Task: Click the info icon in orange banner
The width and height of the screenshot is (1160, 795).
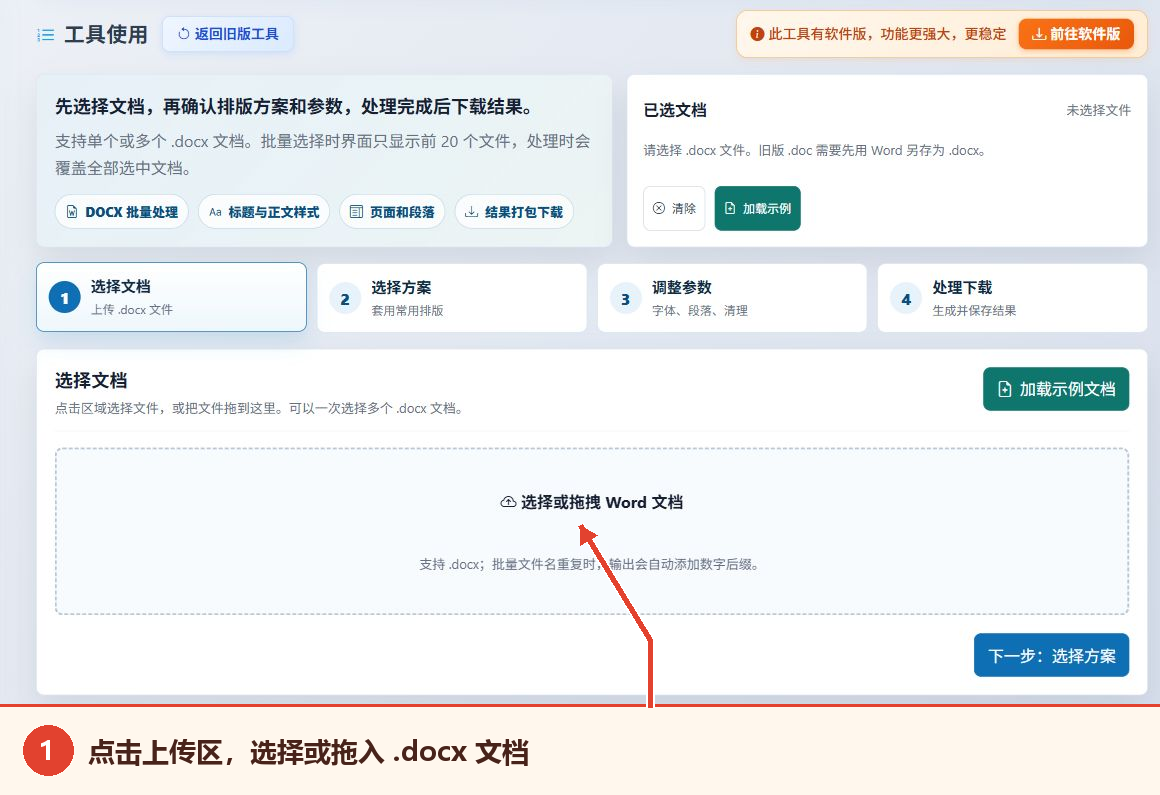Action: point(757,34)
